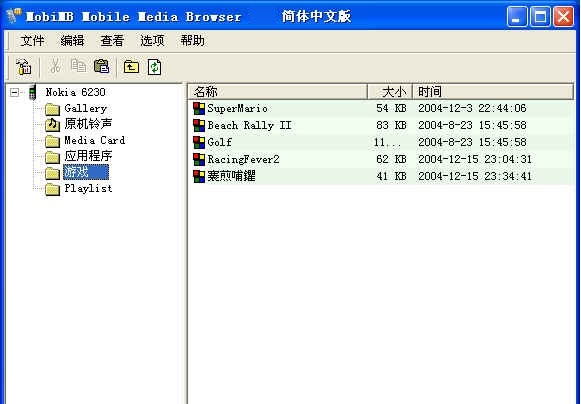The width and height of the screenshot is (581, 404).
Task: Sort by the 大小 column header
Action: 390,92
